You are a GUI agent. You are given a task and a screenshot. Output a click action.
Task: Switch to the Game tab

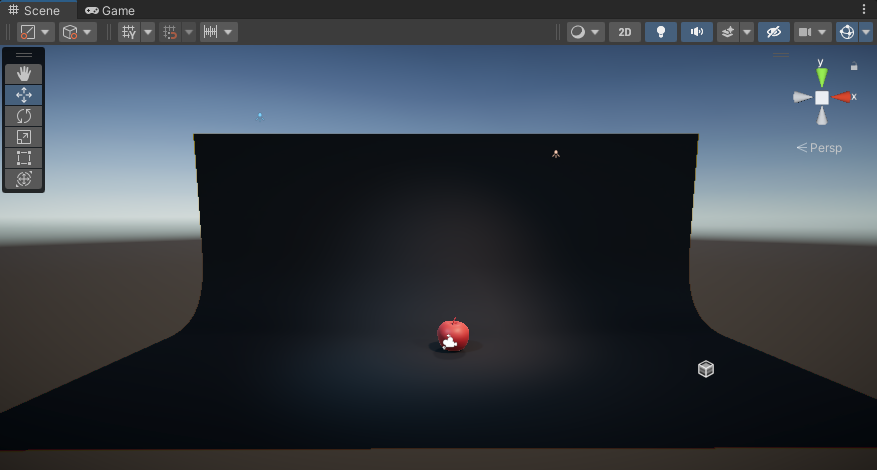coord(110,10)
